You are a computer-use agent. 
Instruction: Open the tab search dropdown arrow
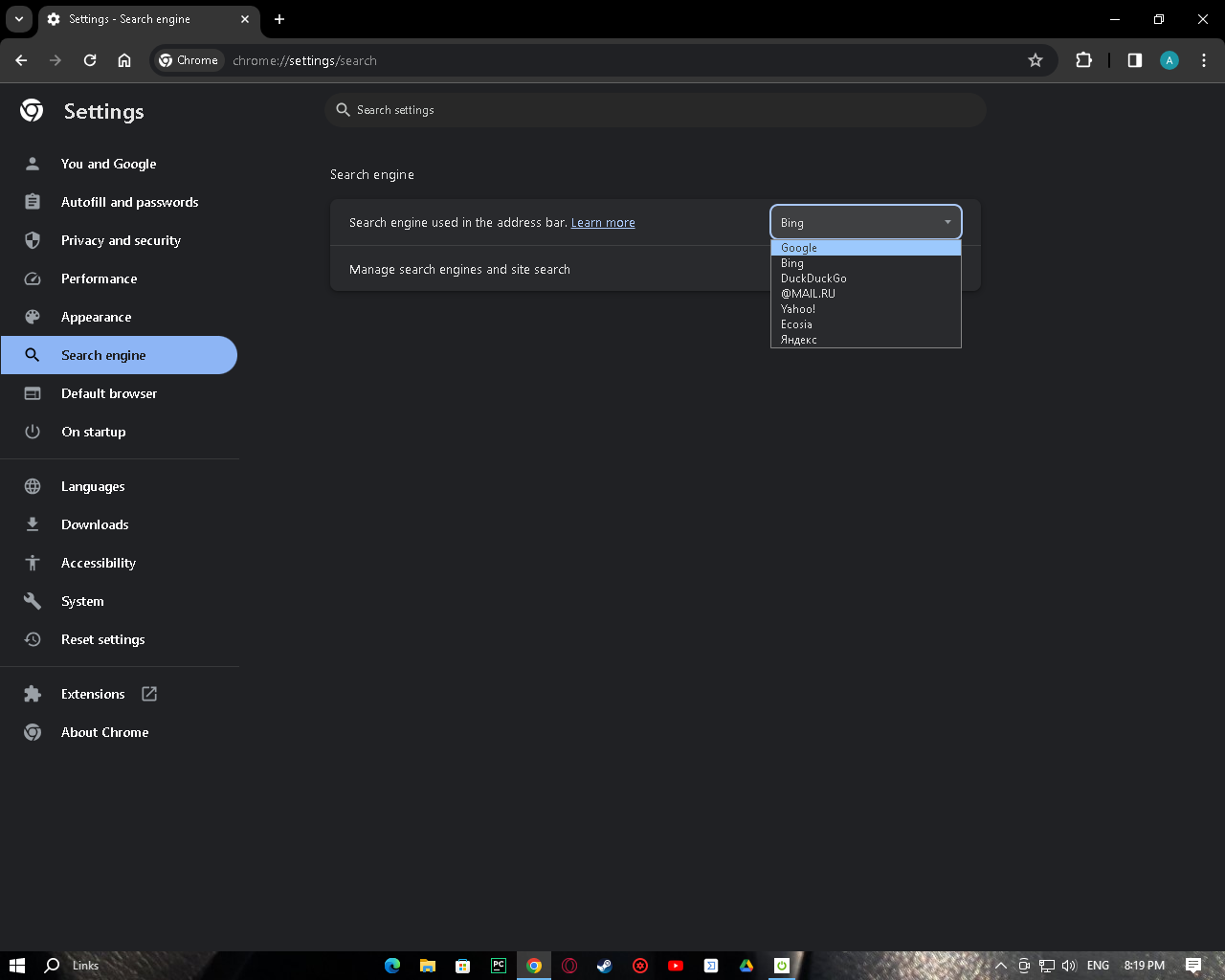(x=19, y=19)
